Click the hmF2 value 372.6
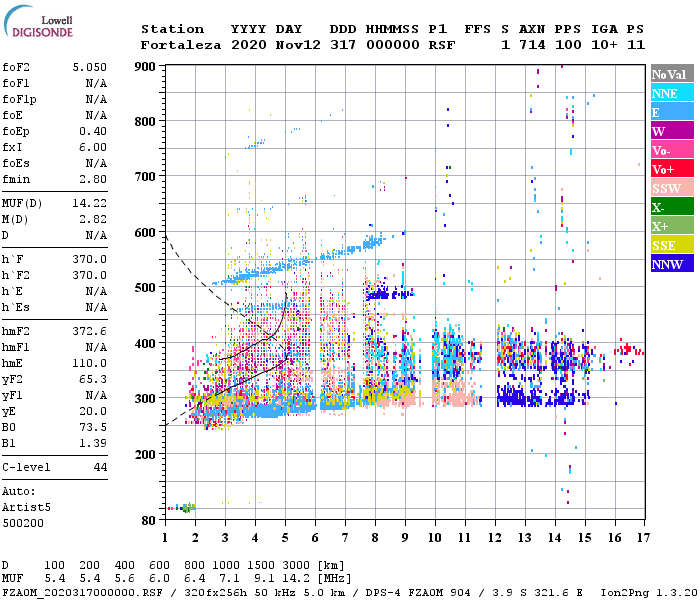The height and width of the screenshot is (600, 700). point(90,331)
